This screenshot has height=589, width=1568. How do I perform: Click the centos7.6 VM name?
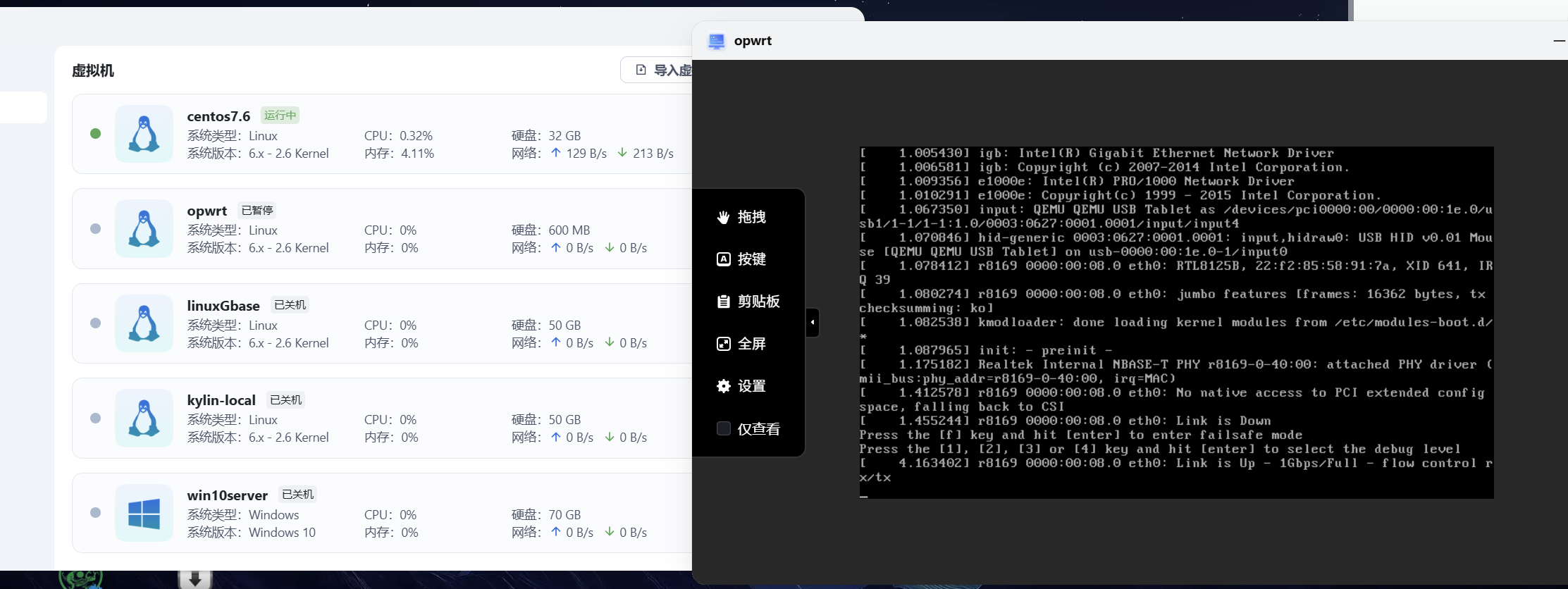tap(218, 116)
